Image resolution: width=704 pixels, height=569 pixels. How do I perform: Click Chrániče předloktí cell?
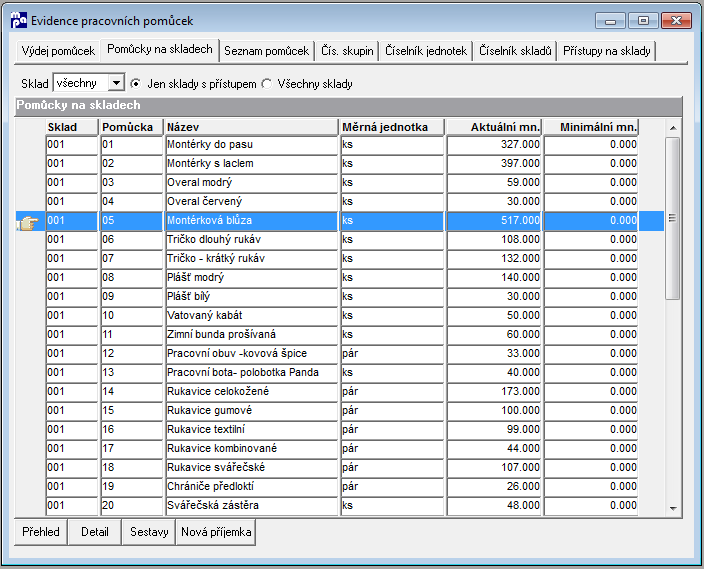[251, 486]
